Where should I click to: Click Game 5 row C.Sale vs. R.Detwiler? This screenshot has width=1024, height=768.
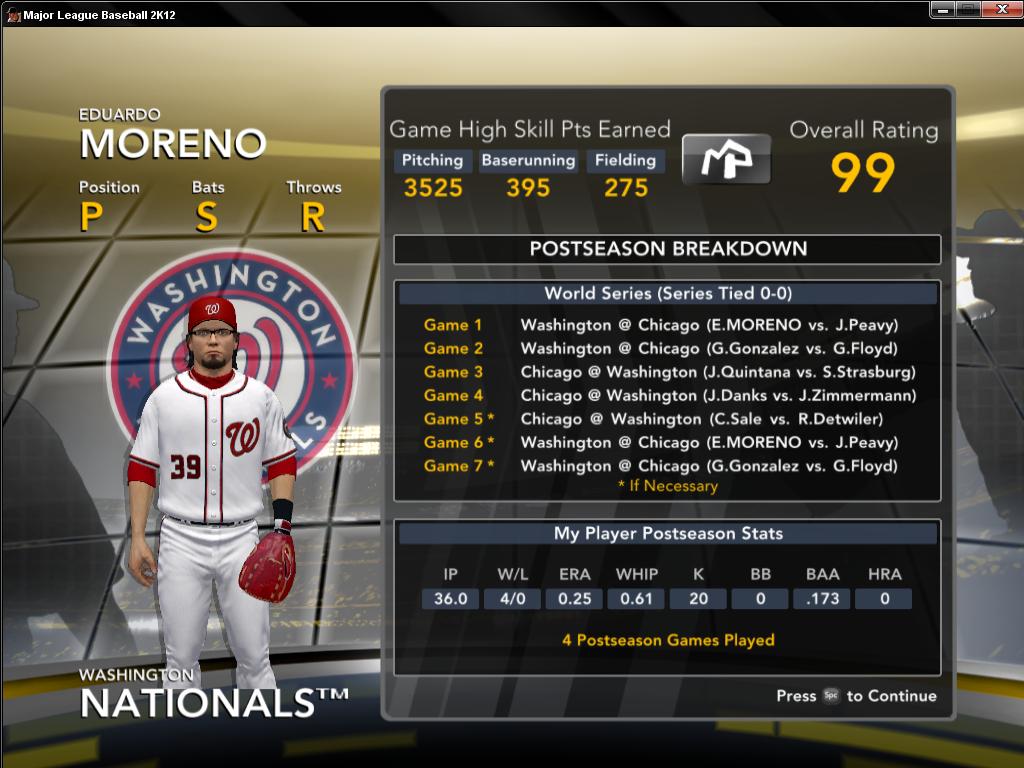[x=653, y=419]
